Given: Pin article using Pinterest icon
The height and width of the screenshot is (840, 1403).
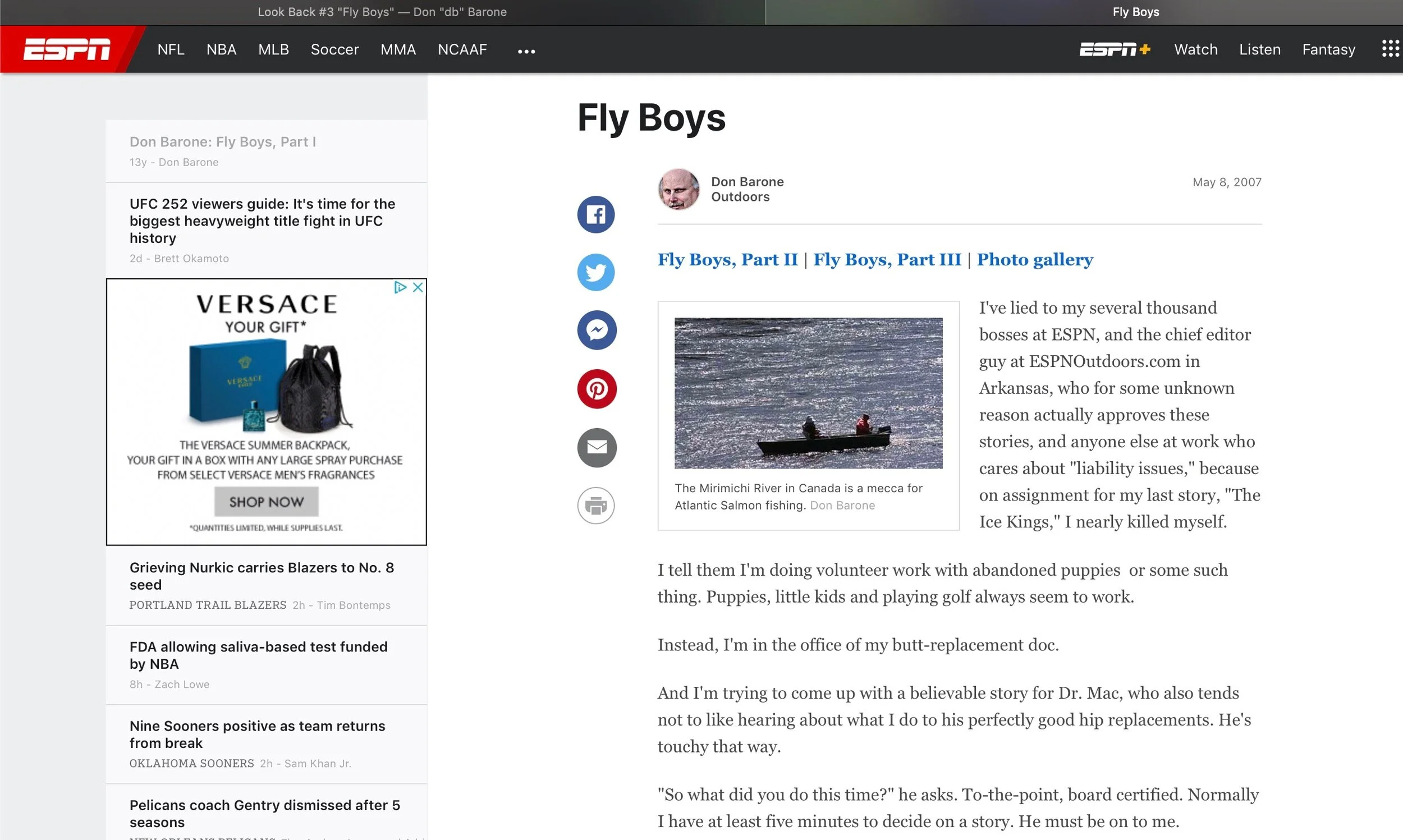Looking at the screenshot, I should pyautogui.click(x=597, y=389).
